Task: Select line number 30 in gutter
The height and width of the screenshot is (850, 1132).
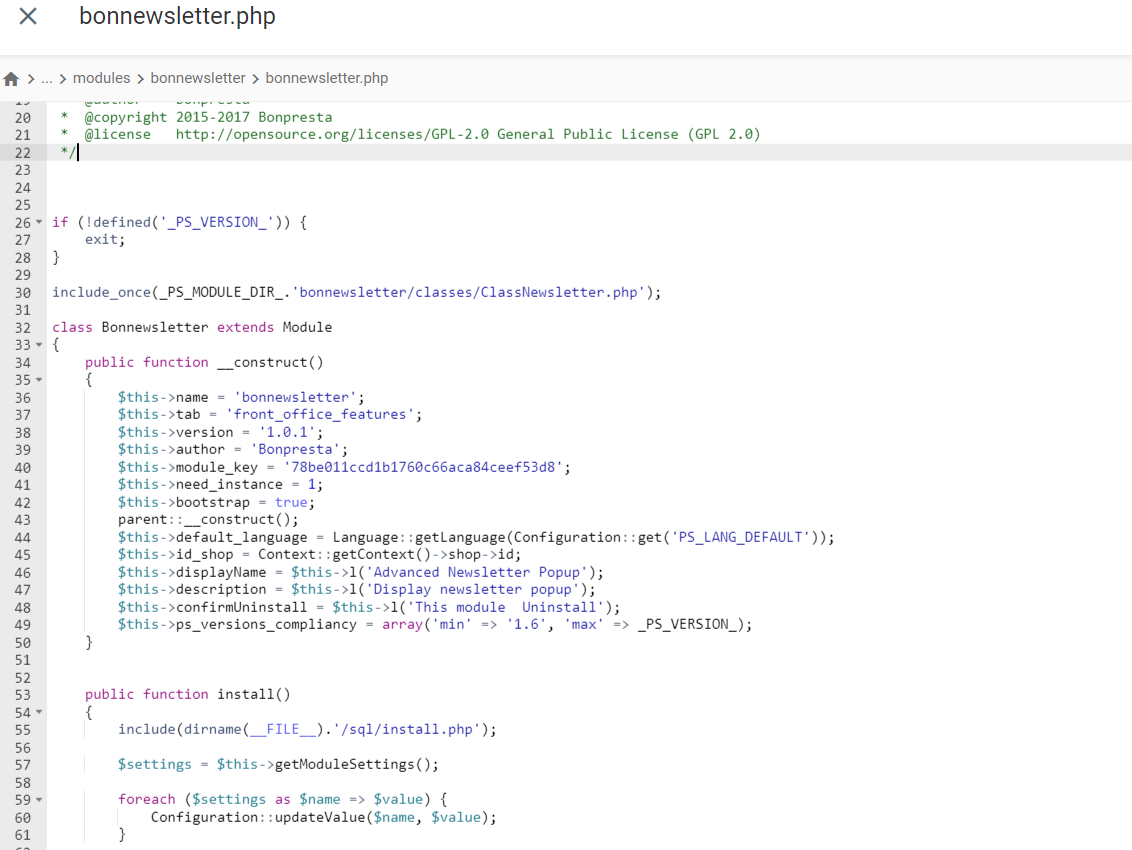Action: coord(23,292)
